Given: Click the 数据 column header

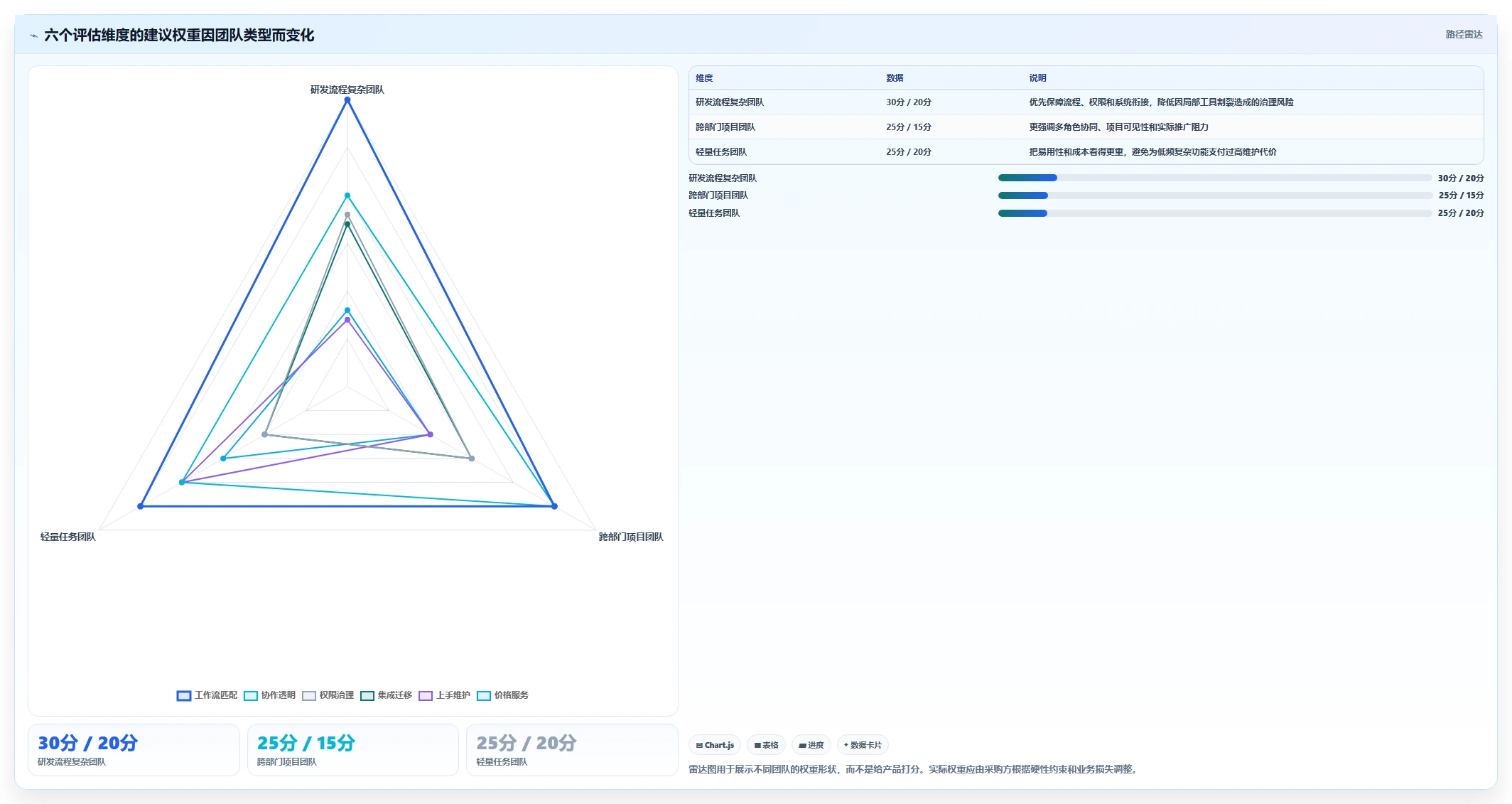Looking at the screenshot, I should 895,78.
